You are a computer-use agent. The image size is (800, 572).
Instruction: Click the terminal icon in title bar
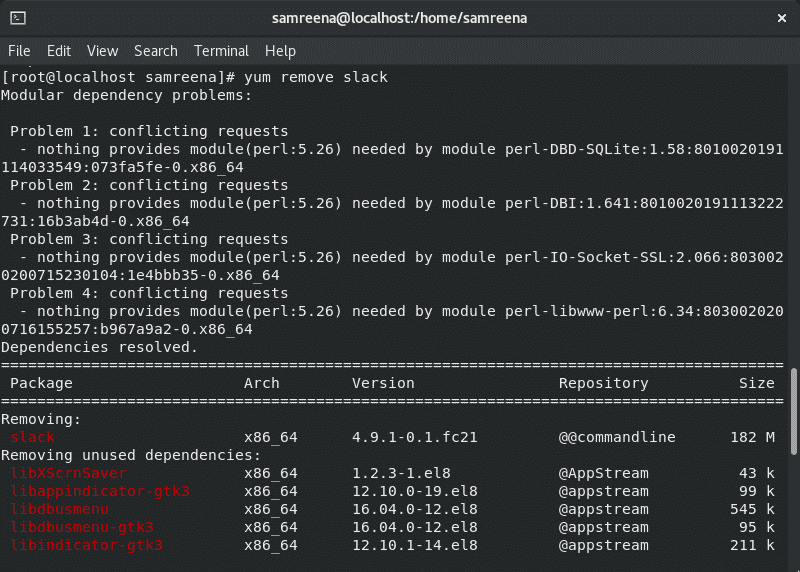pos(18,18)
